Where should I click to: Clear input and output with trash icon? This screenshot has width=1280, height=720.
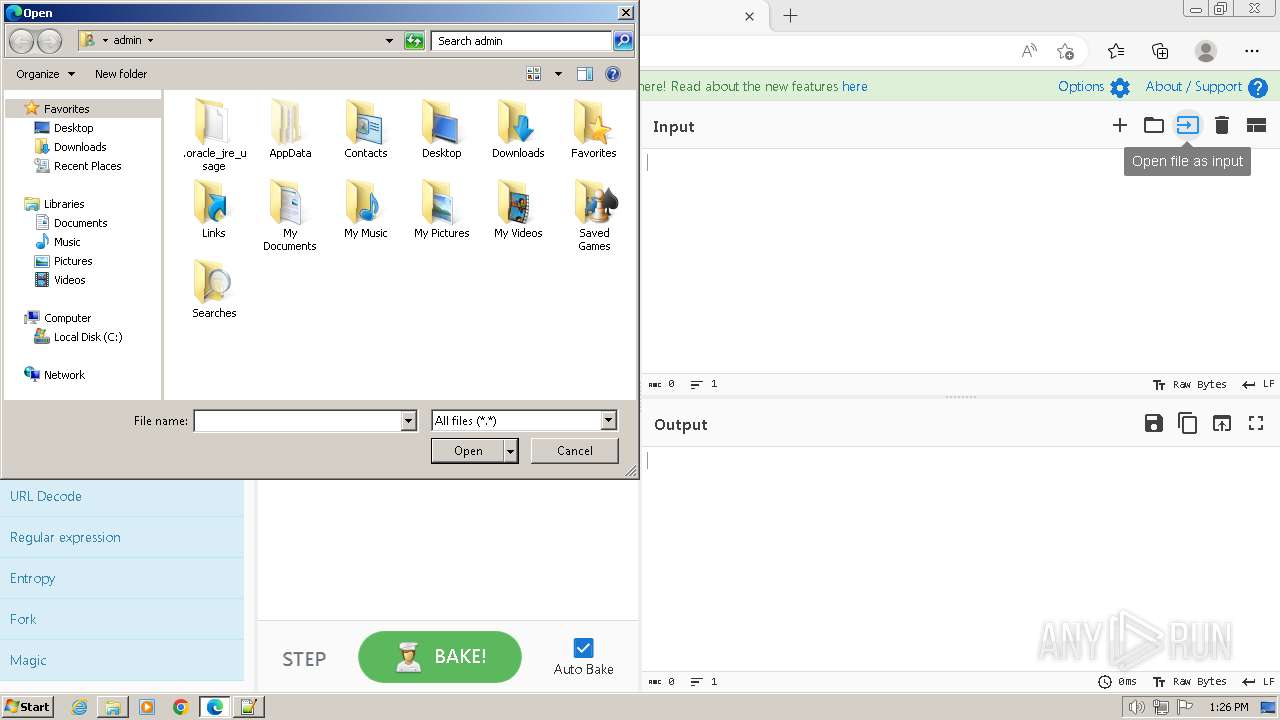tap(1222, 125)
